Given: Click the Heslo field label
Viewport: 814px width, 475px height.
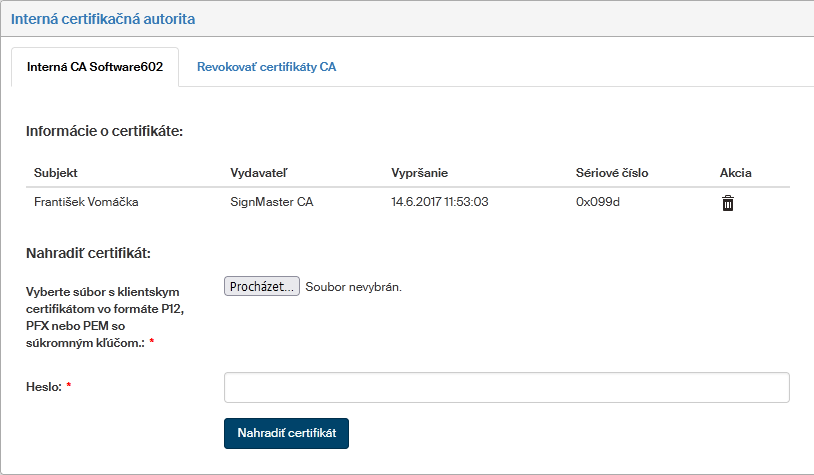Looking at the screenshot, I should pos(48,386).
